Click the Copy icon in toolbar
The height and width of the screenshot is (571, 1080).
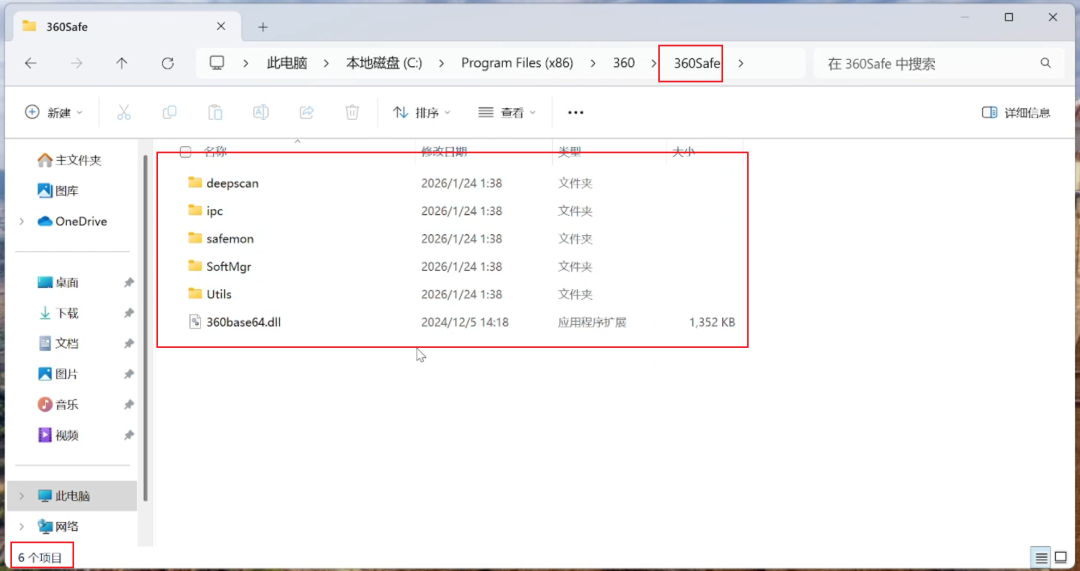coord(169,112)
